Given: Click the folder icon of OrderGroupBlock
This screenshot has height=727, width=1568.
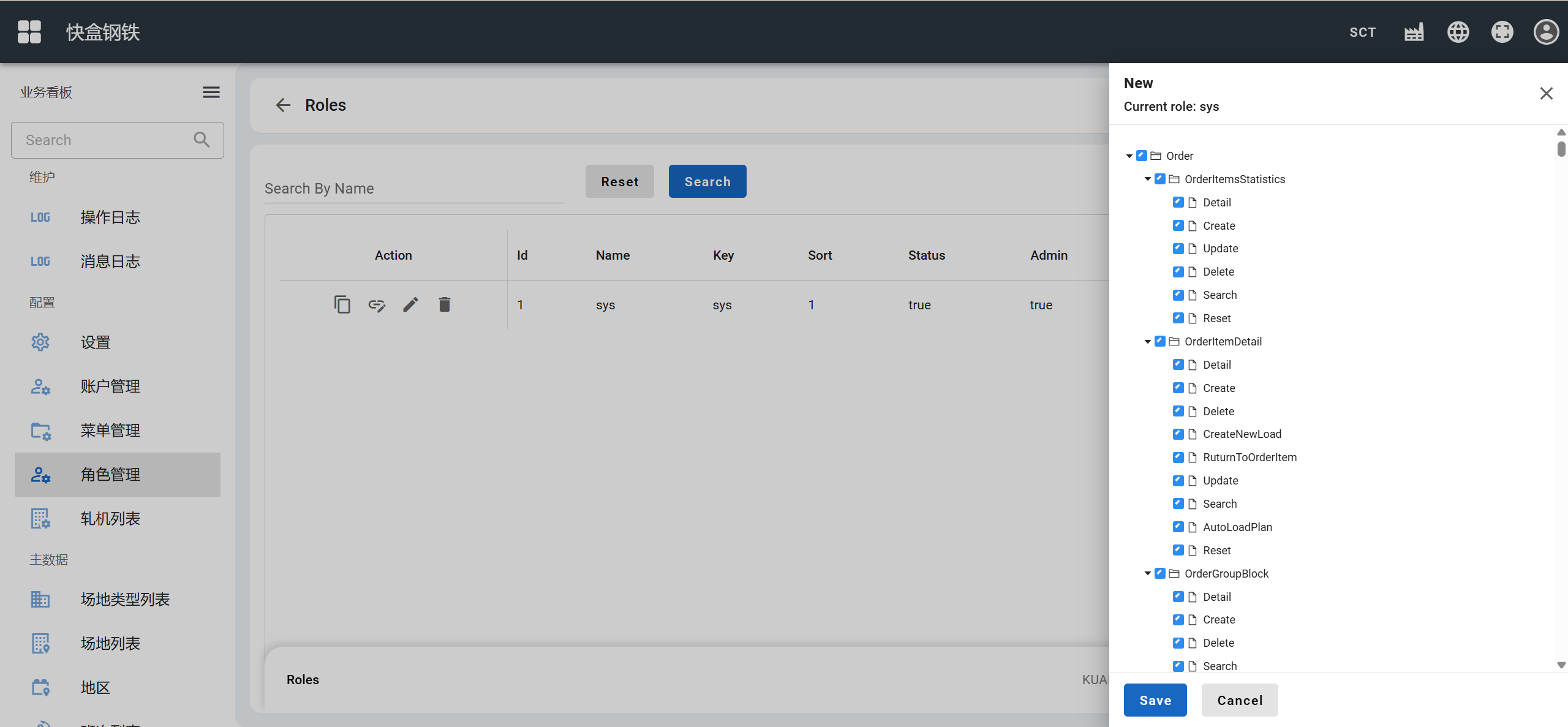Looking at the screenshot, I should 1174,574.
